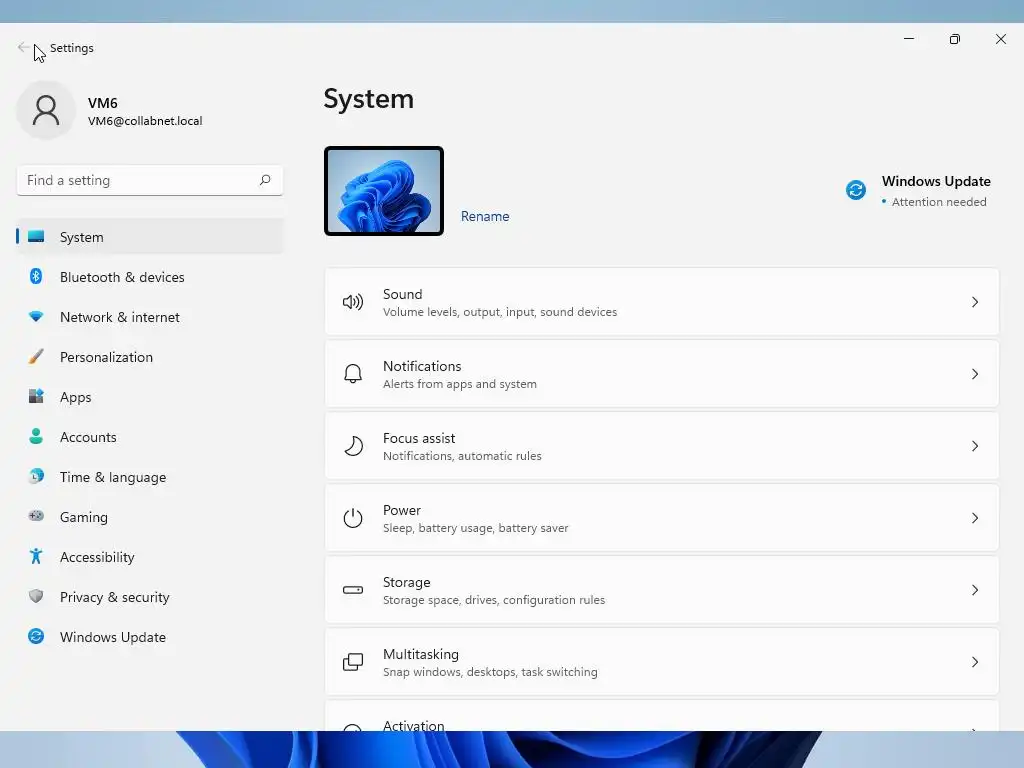Click the Privacy & security shield icon
This screenshot has width=1024, height=768.
click(x=36, y=596)
